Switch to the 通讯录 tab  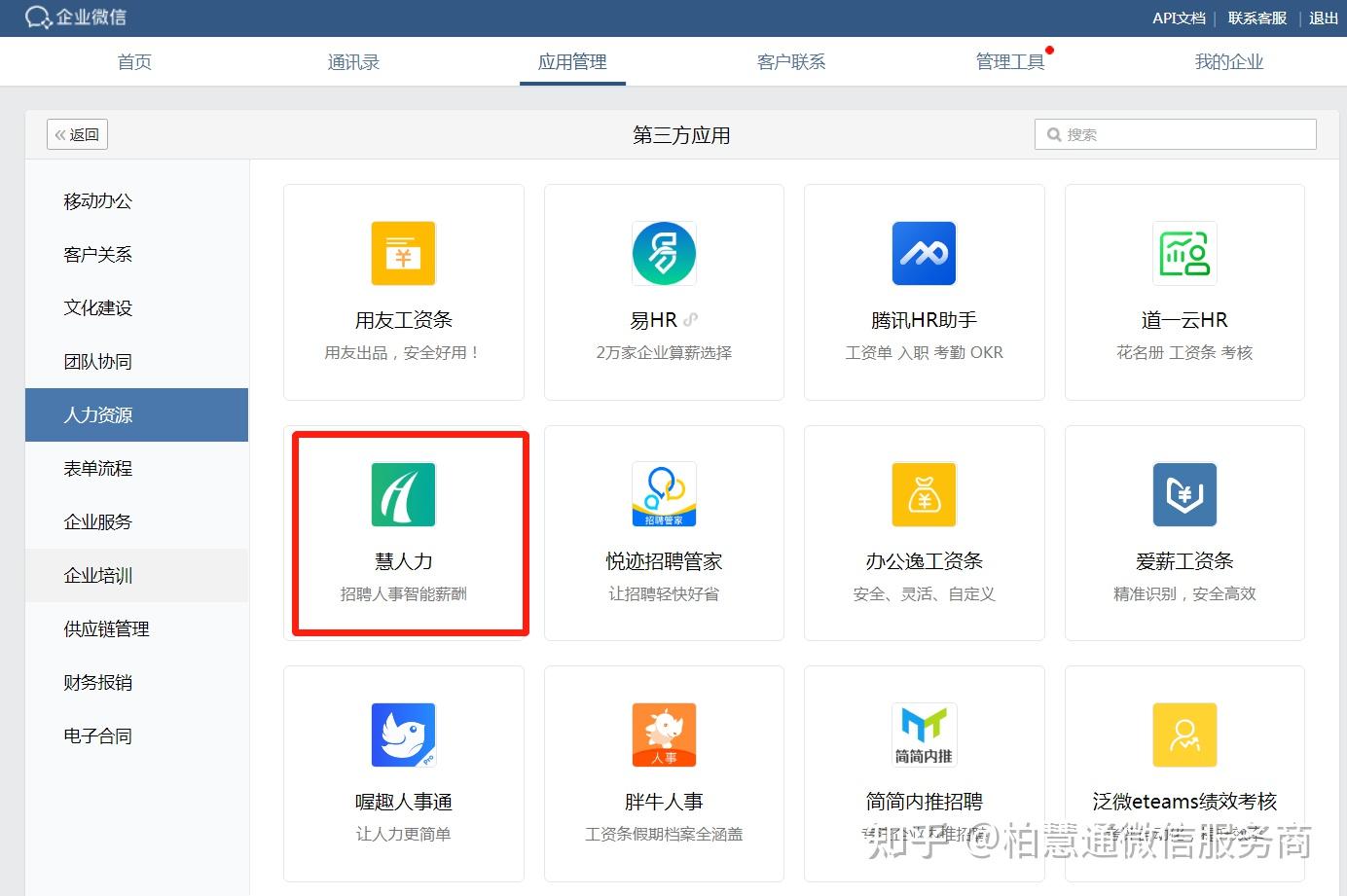(x=353, y=62)
